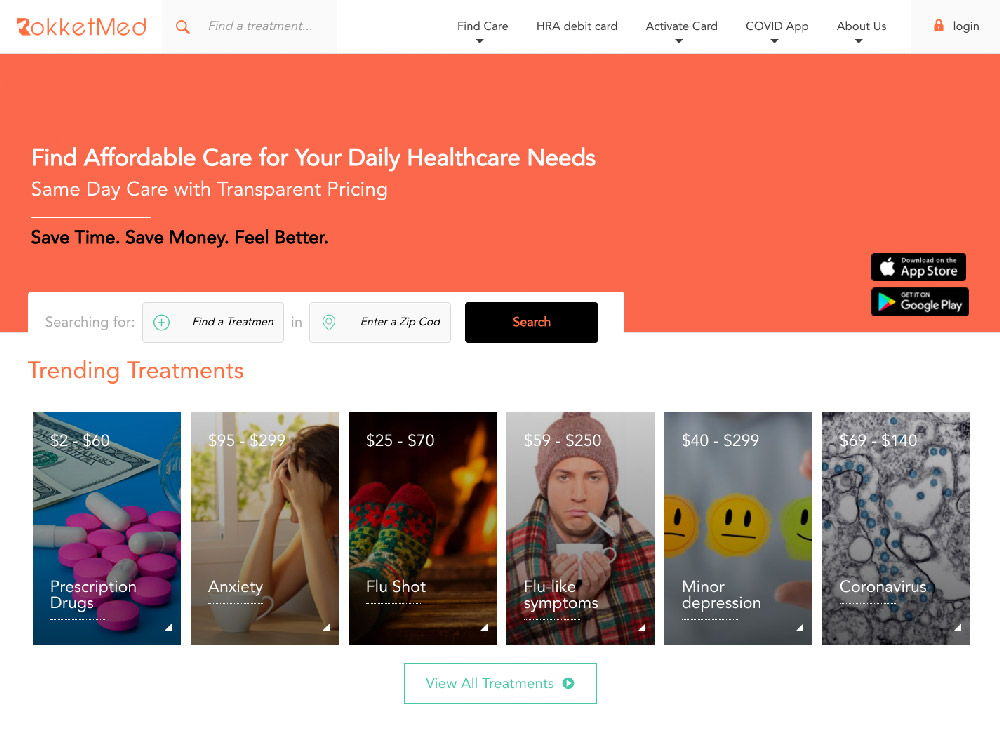Click the login link
This screenshot has height=750, width=1000.
pos(965,26)
